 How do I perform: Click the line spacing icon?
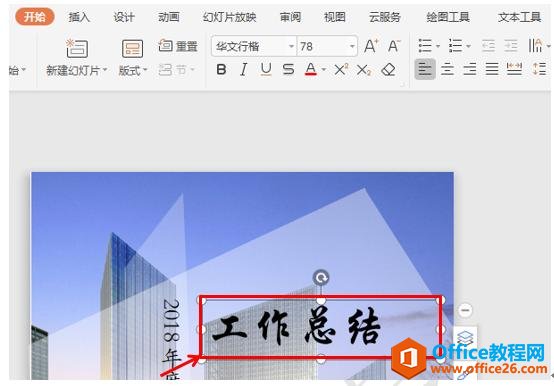point(539,69)
